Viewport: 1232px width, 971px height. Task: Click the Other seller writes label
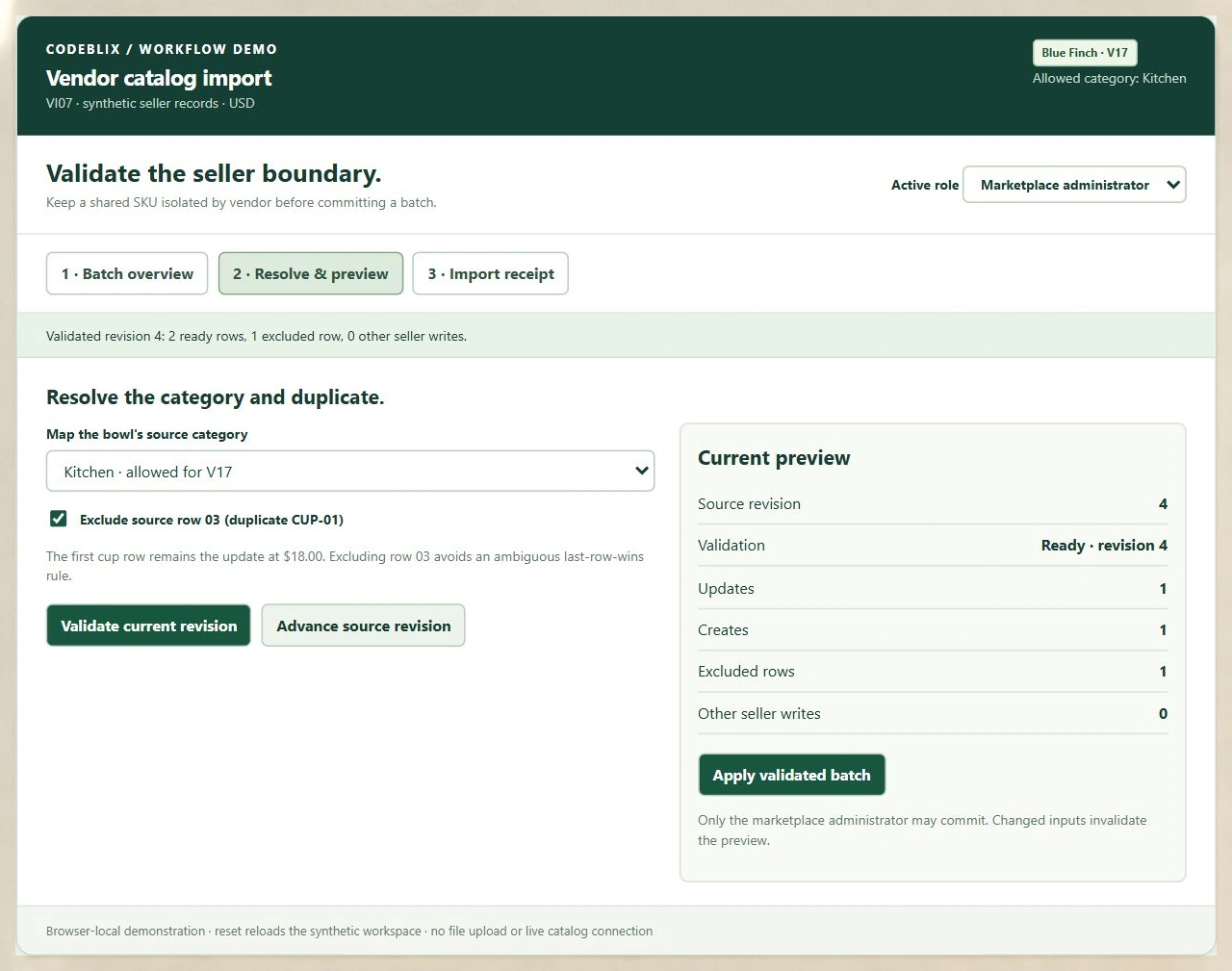coord(759,714)
